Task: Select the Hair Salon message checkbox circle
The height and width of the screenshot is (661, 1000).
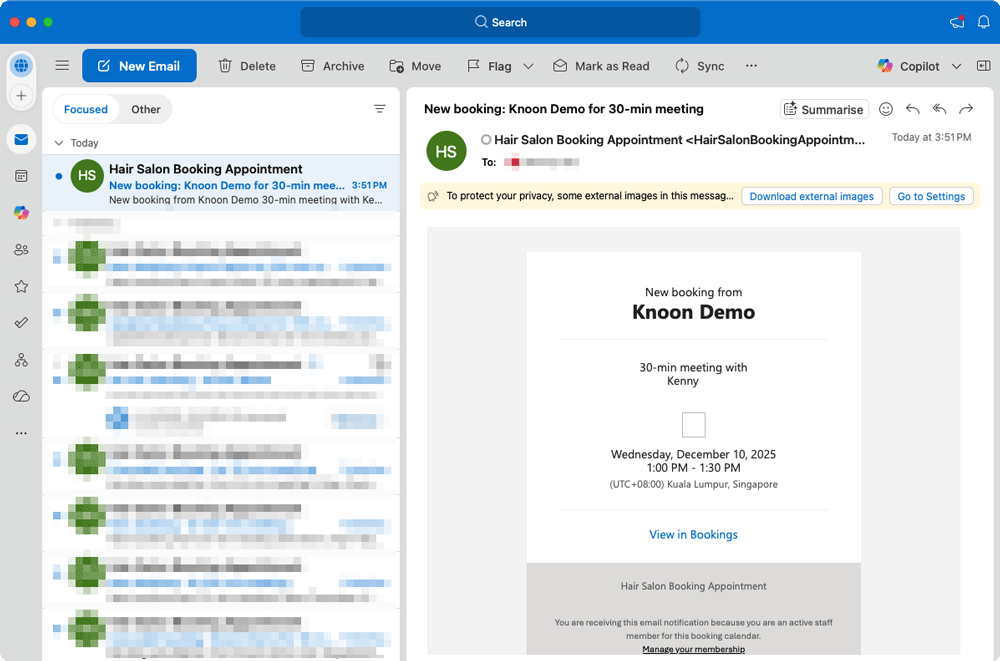Action: pyautogui.click(x=87, y=175)
